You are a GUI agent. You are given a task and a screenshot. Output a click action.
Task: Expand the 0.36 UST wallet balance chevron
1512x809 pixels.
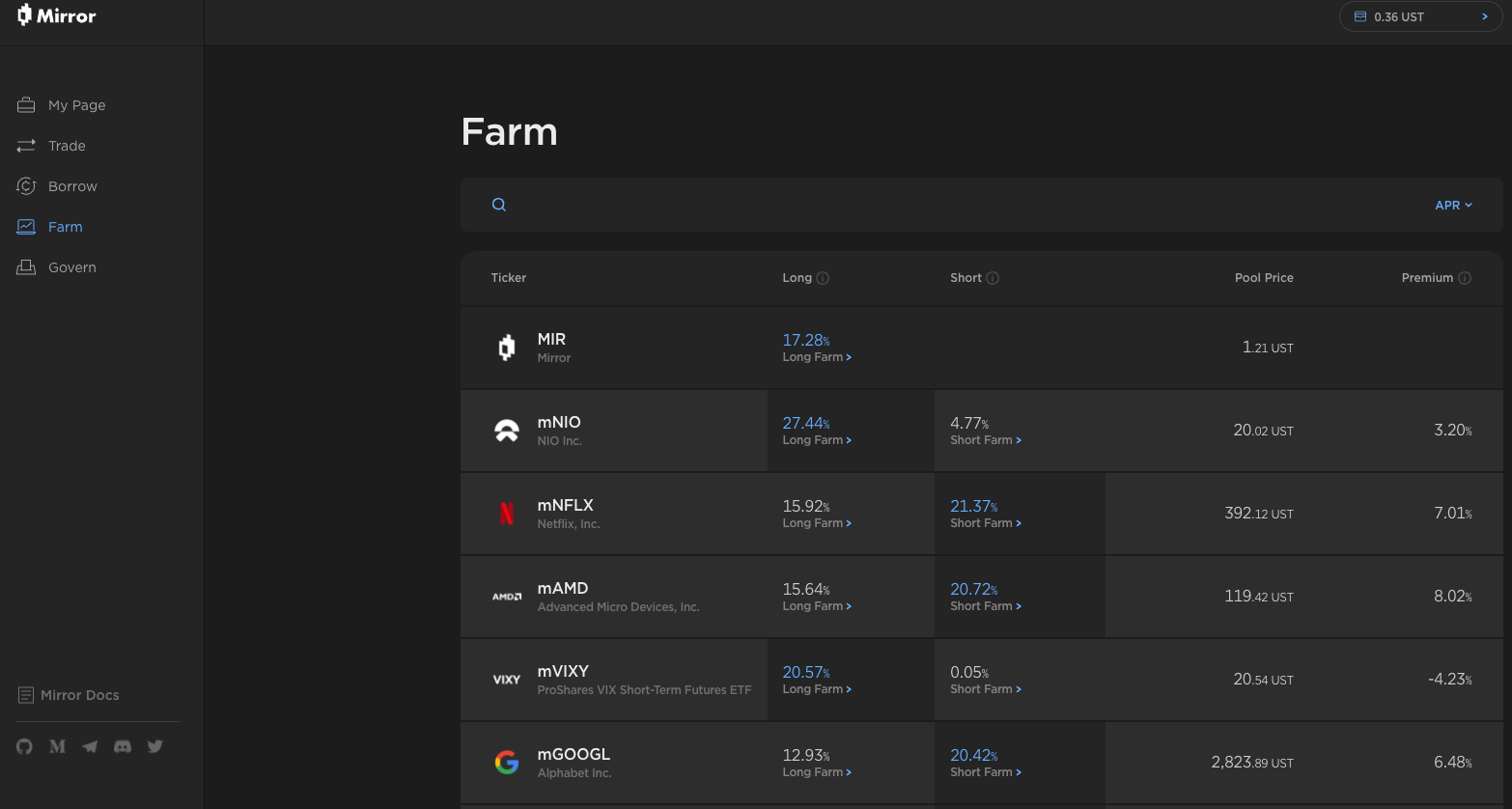click(1486, 16)
